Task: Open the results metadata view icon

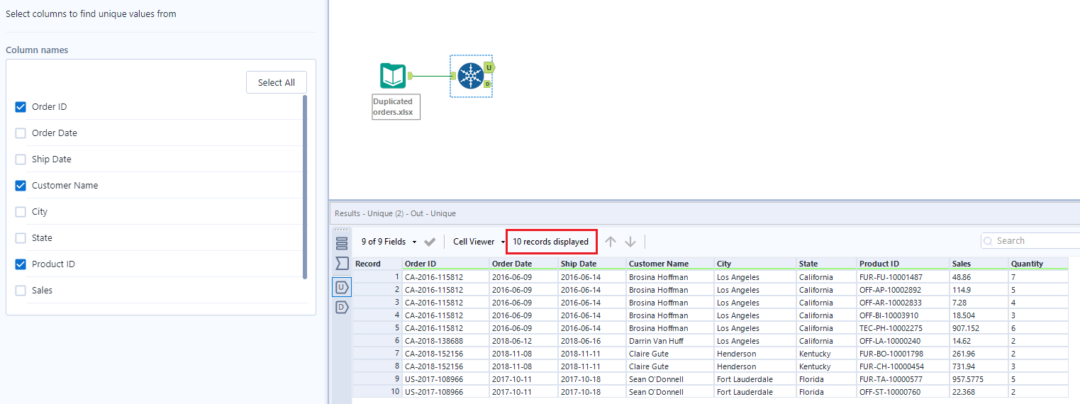Action: [x=341, y=263]
